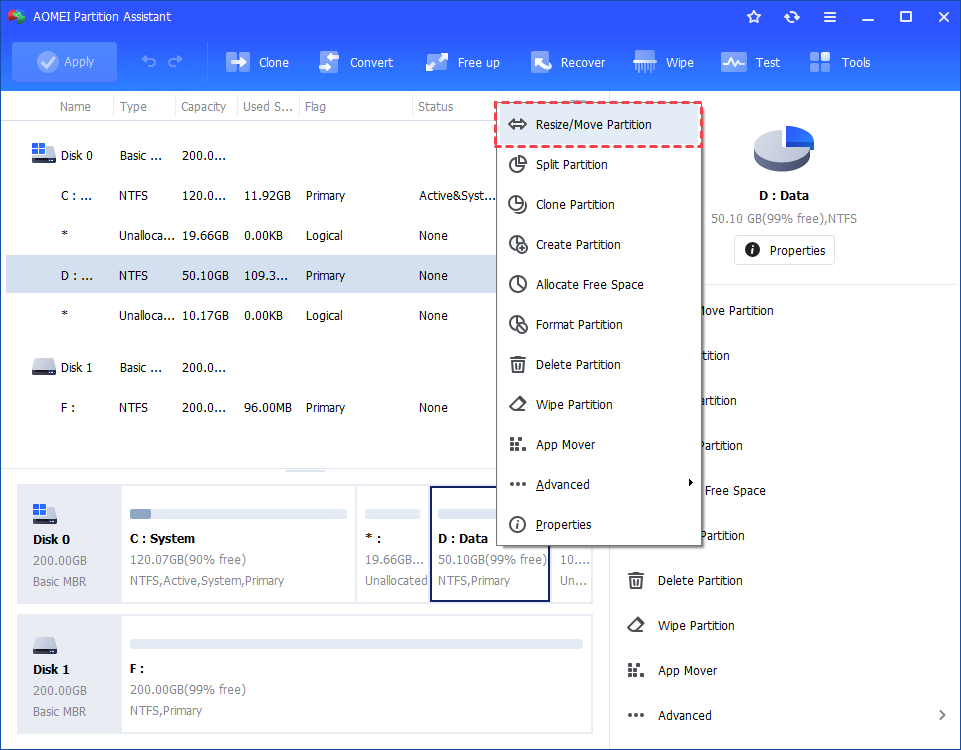
Task: Select the F: partition row in list
Action: [250, 408]
